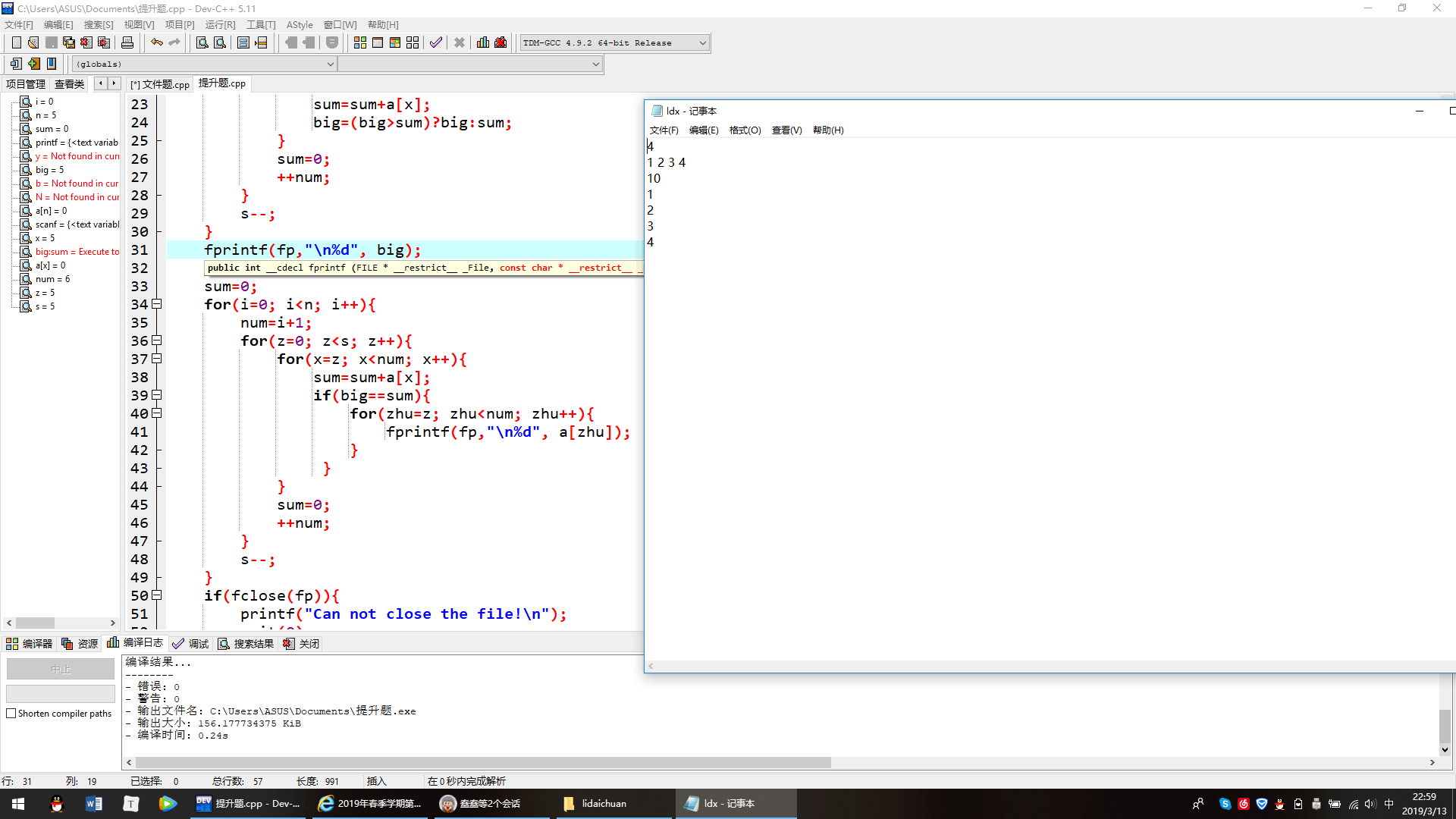1456x819 pixels.
Task: Click the side panel tab right arrow button
Action: tap(114, 83)
